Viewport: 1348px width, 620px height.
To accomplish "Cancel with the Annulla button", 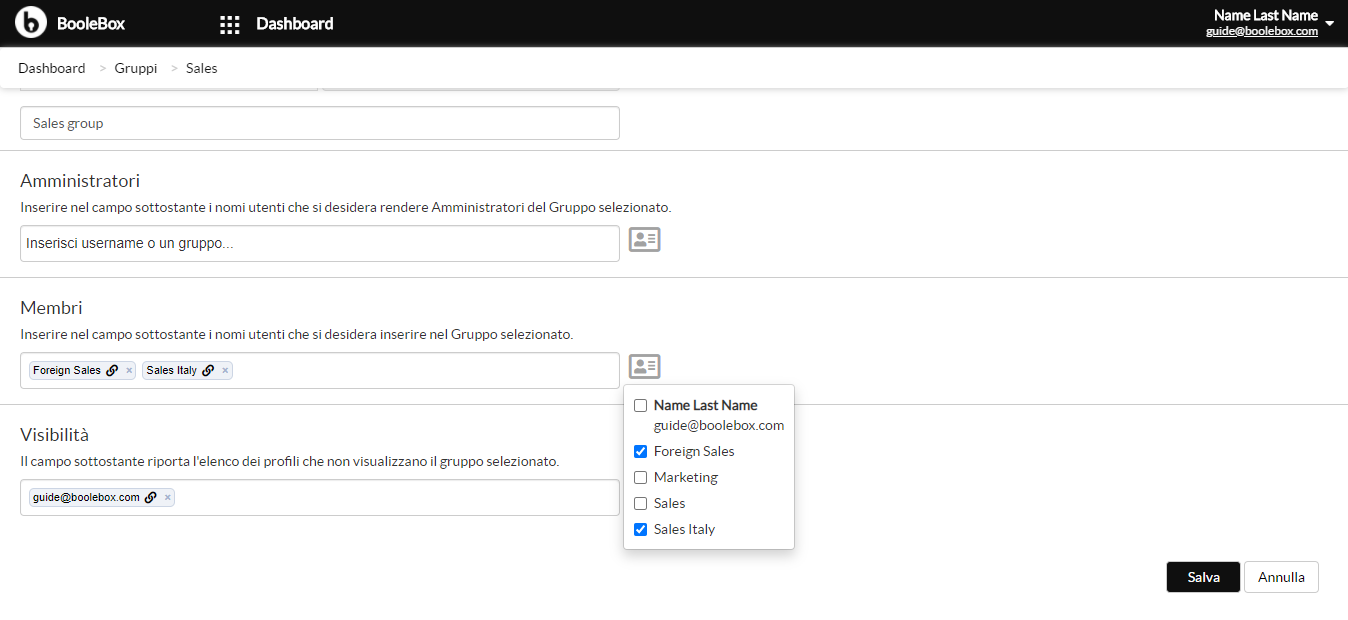I will (x=1281, y=577).
